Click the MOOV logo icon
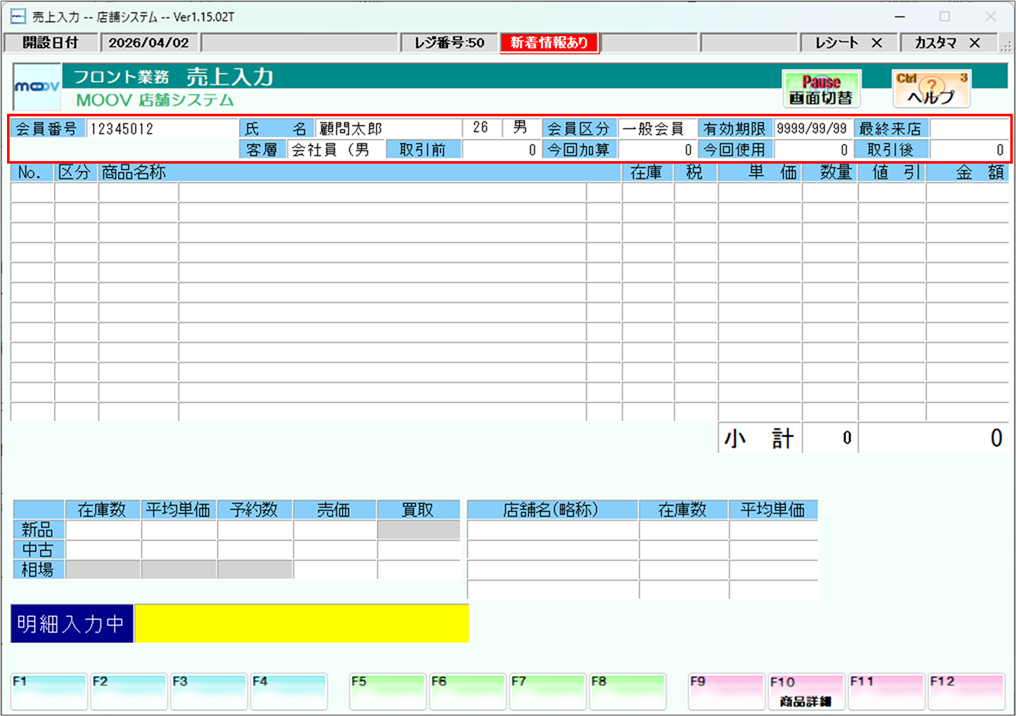 (36, 90)
